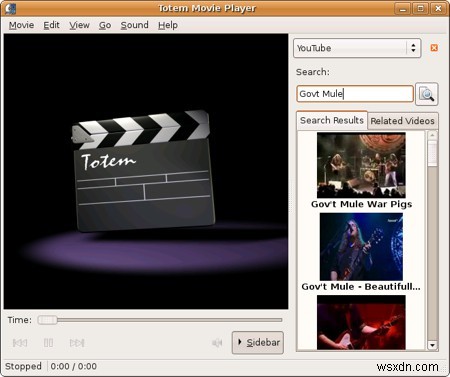
Task: Click the next chapter/movie button
Action: 77,343
